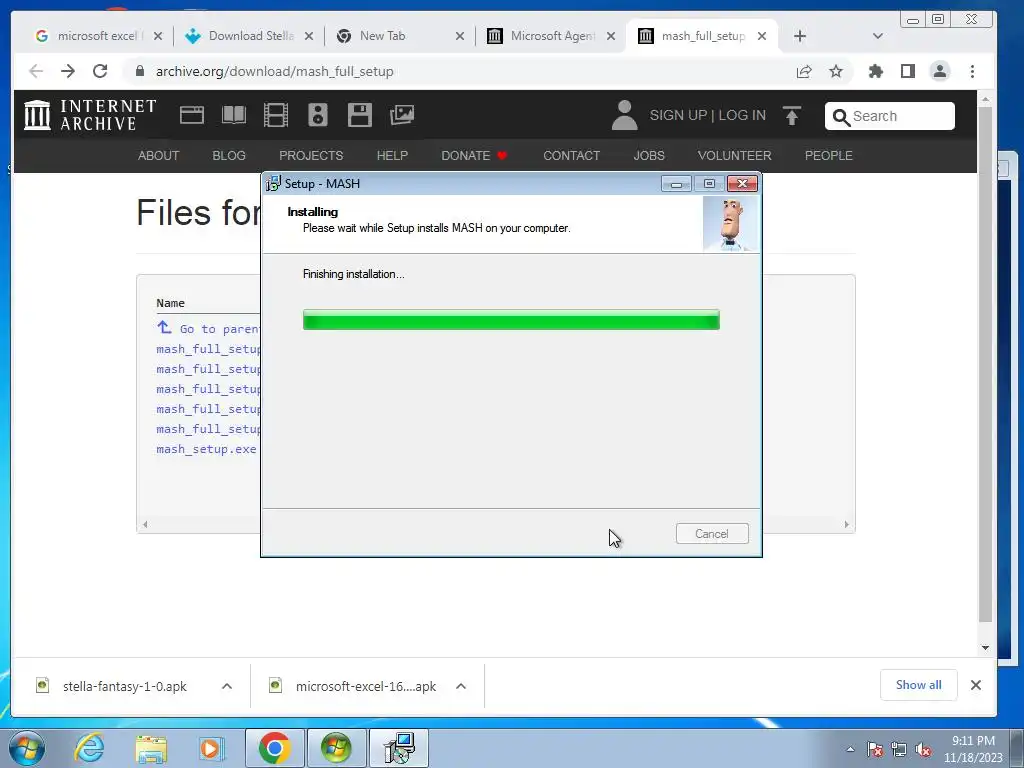Click the user avatar icon beside Sign Up
Screen dimensions: 1024x768
click(x=624, y=115)
